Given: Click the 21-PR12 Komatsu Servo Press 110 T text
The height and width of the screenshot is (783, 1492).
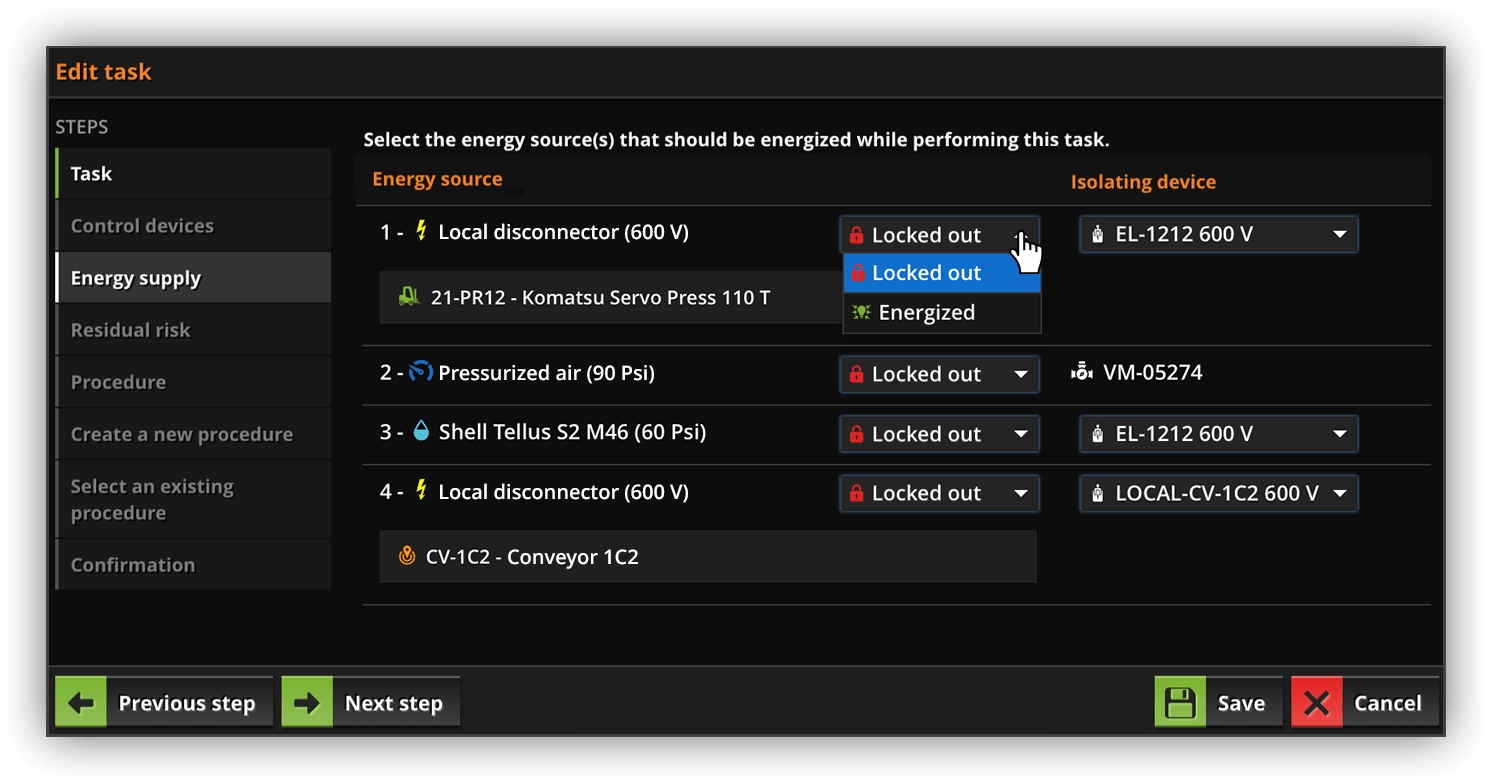Looking at the screenshot, I should (x=600, y=297).
